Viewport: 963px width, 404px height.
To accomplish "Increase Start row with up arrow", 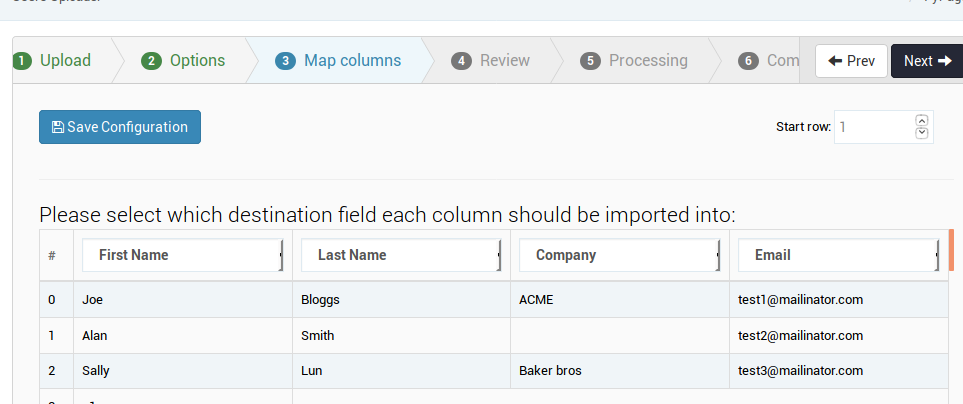I will [921, 120].
